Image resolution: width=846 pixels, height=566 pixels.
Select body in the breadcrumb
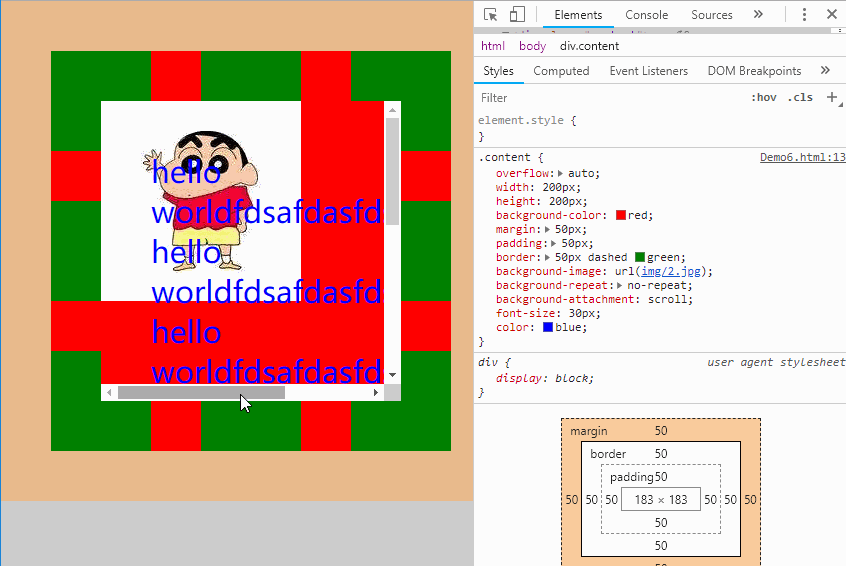click(533, 46)
